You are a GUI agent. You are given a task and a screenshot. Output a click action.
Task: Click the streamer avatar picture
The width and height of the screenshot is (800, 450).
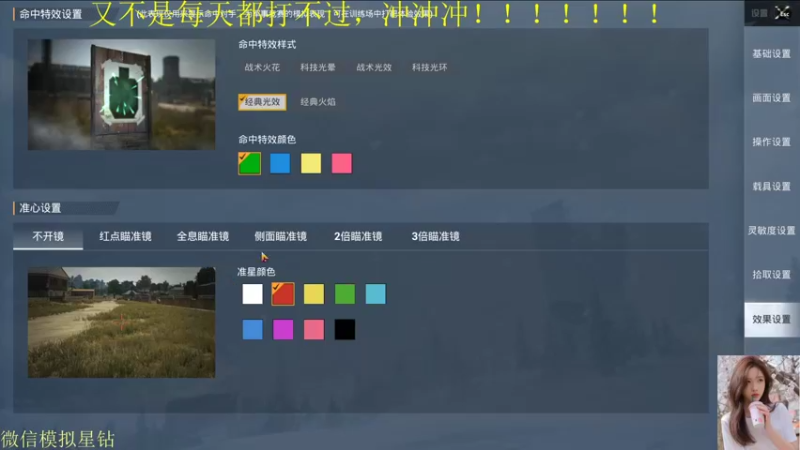click(759, 403)
